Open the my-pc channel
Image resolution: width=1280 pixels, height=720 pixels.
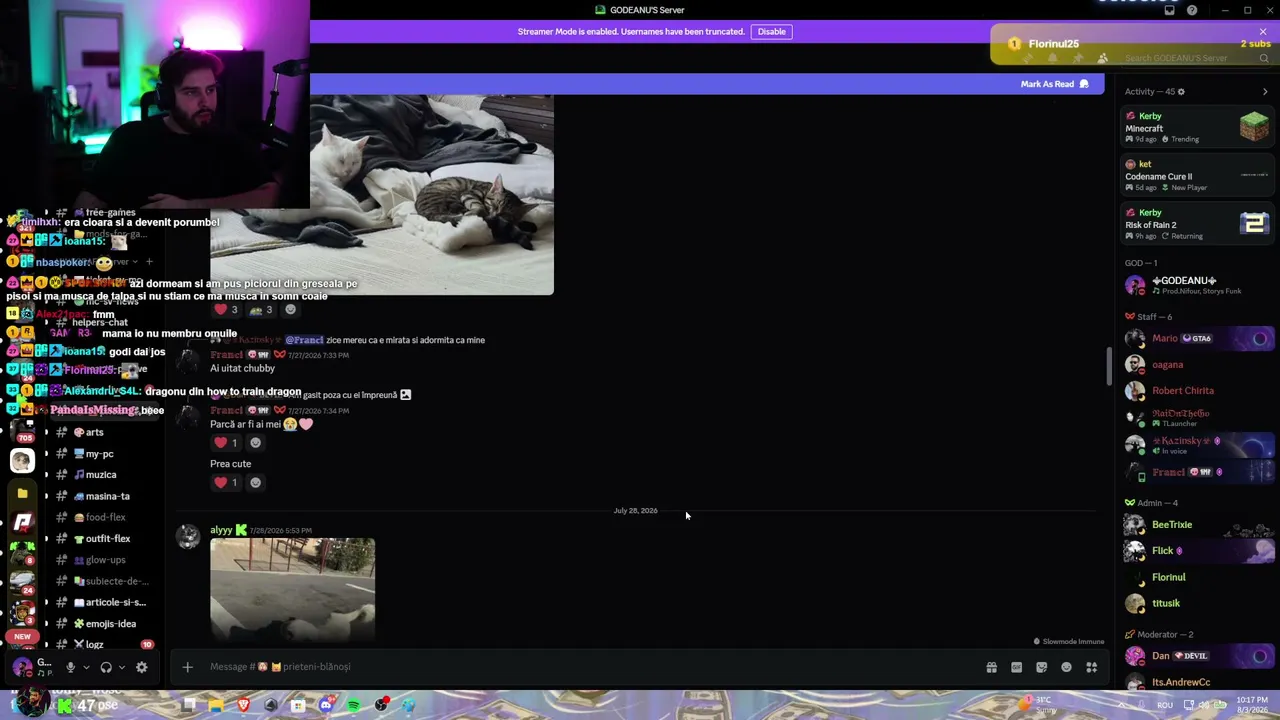coord(99,454)
